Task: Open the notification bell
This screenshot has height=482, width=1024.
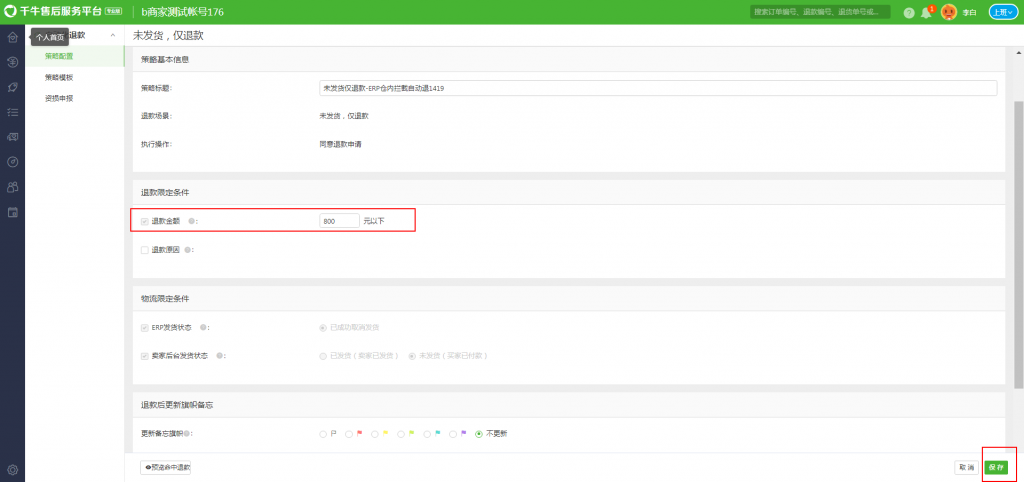Action: tap(925, 12)
